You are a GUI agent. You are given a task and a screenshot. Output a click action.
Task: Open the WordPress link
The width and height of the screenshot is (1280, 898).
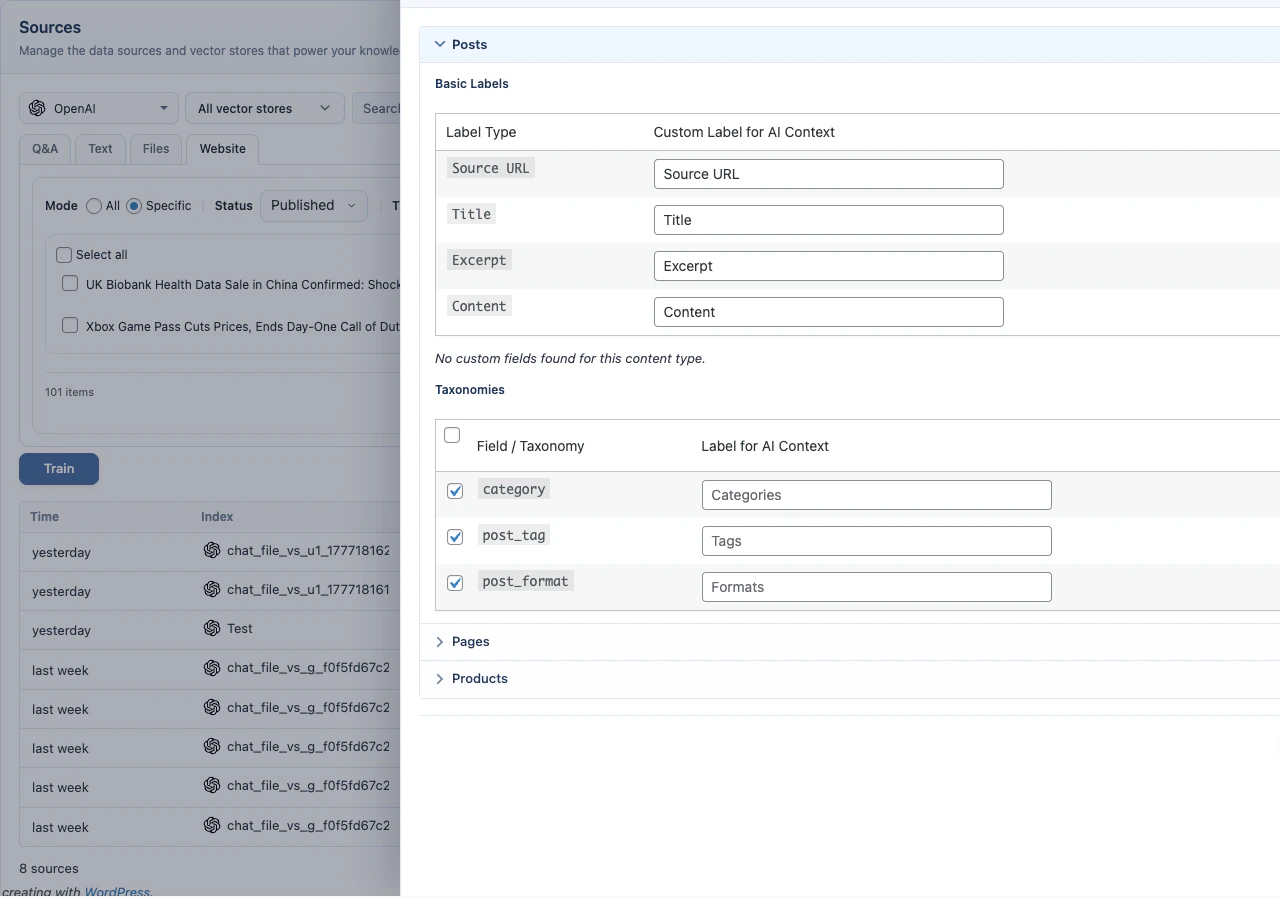tap(116, 891)
